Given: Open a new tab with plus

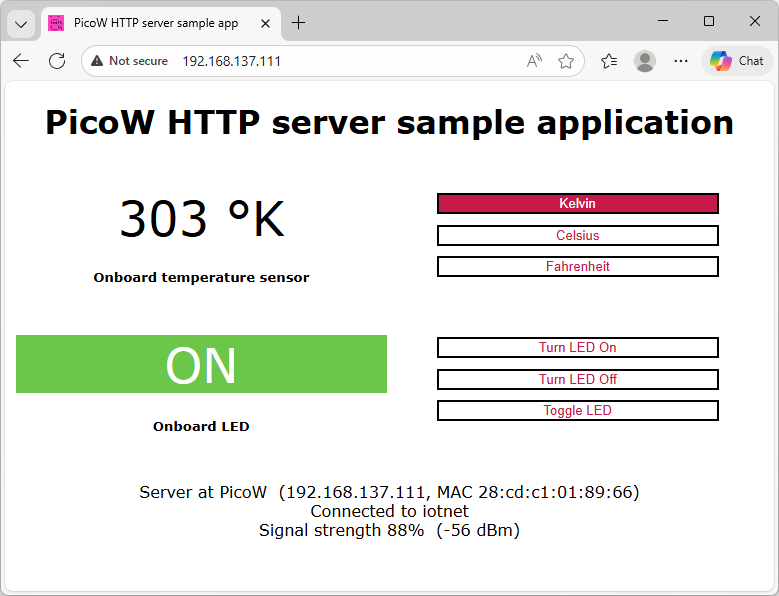Looking at the screenshot, I should pyautogui.click(x=298, y=23).
